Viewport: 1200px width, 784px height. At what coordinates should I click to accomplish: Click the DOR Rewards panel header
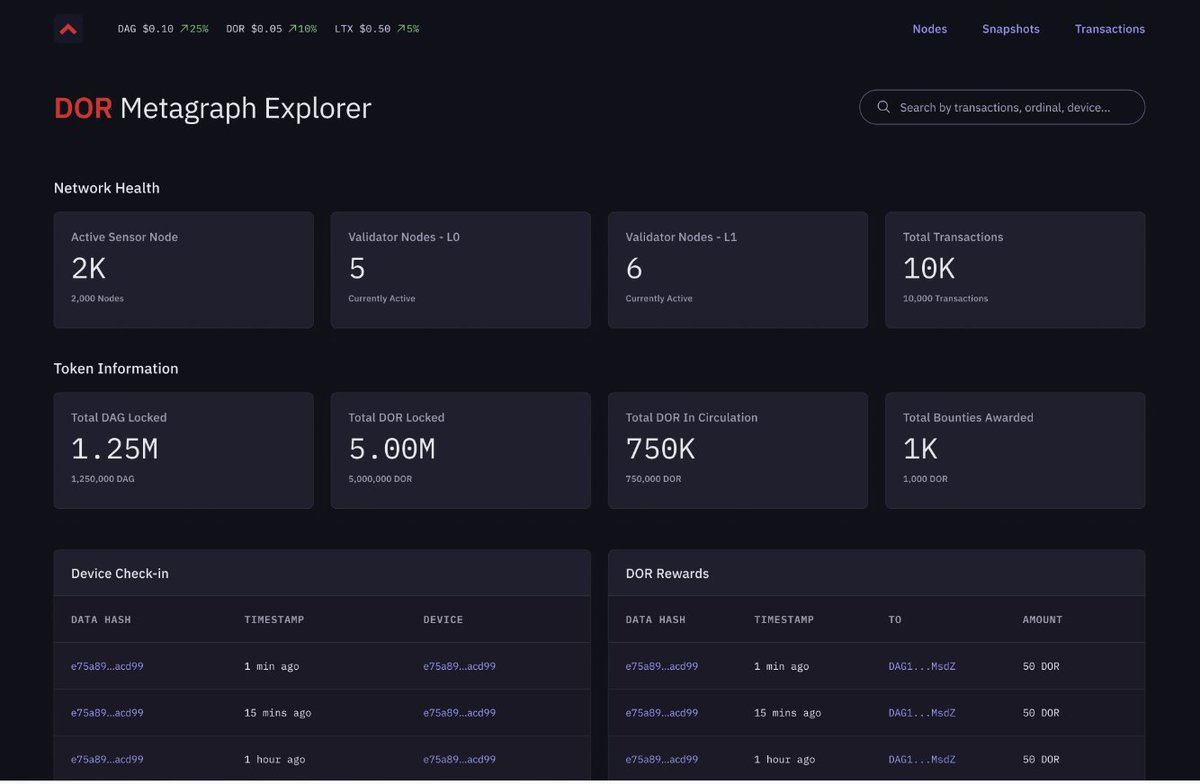point(876,574)
